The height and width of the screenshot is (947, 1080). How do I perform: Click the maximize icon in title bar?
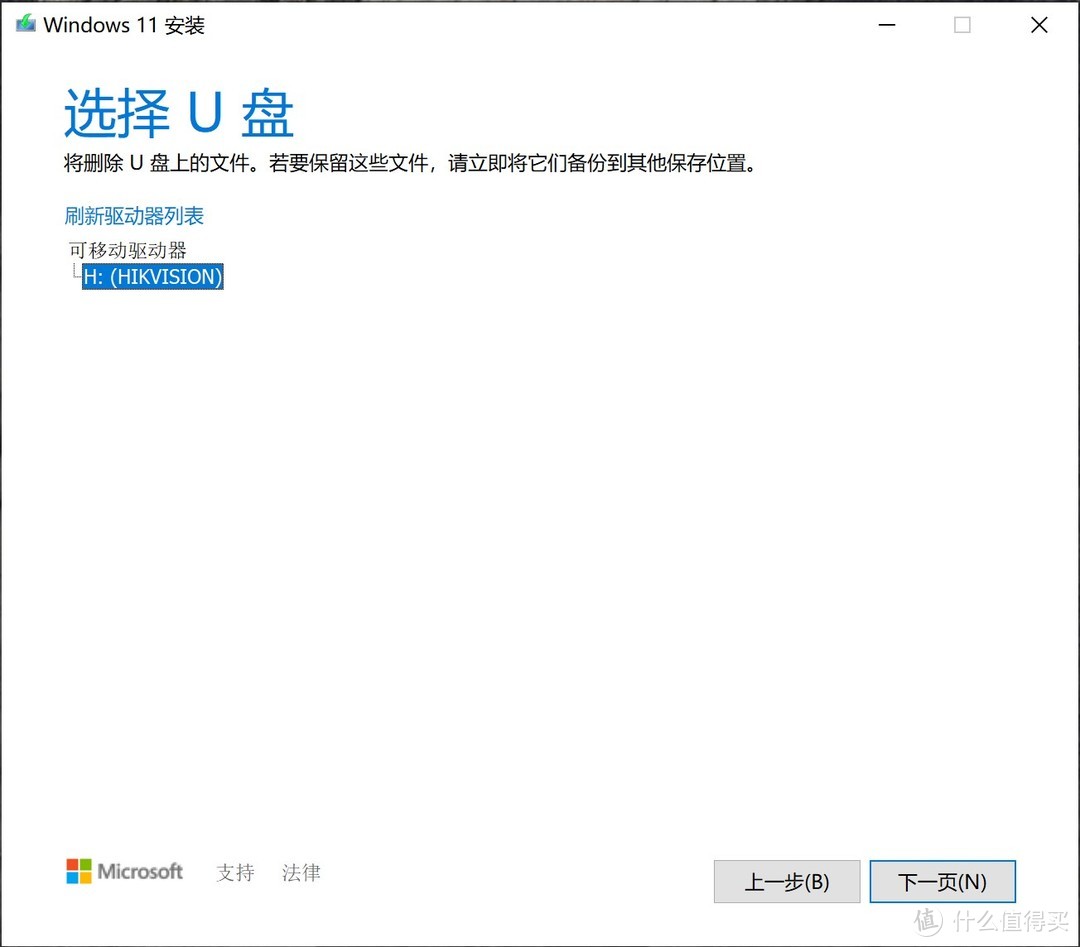click(962, 25)
